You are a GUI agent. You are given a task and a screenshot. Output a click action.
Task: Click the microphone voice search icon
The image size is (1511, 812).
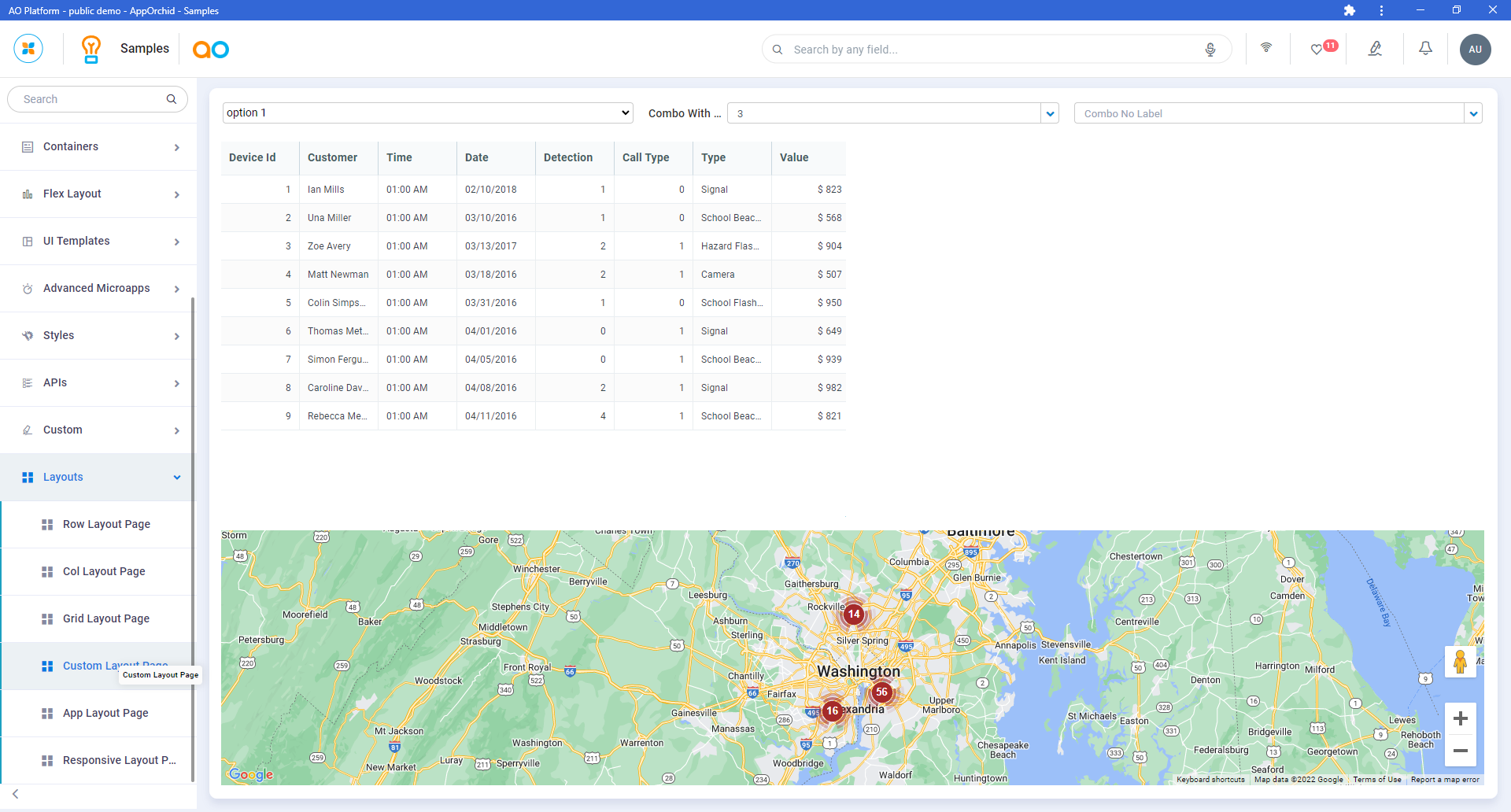(1210, 50)
